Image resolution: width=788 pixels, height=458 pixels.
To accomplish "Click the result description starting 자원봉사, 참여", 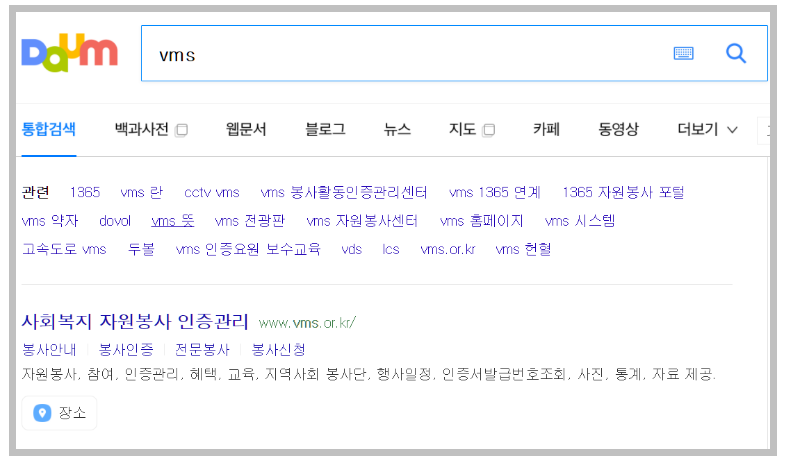I will [x=369, y=375].
